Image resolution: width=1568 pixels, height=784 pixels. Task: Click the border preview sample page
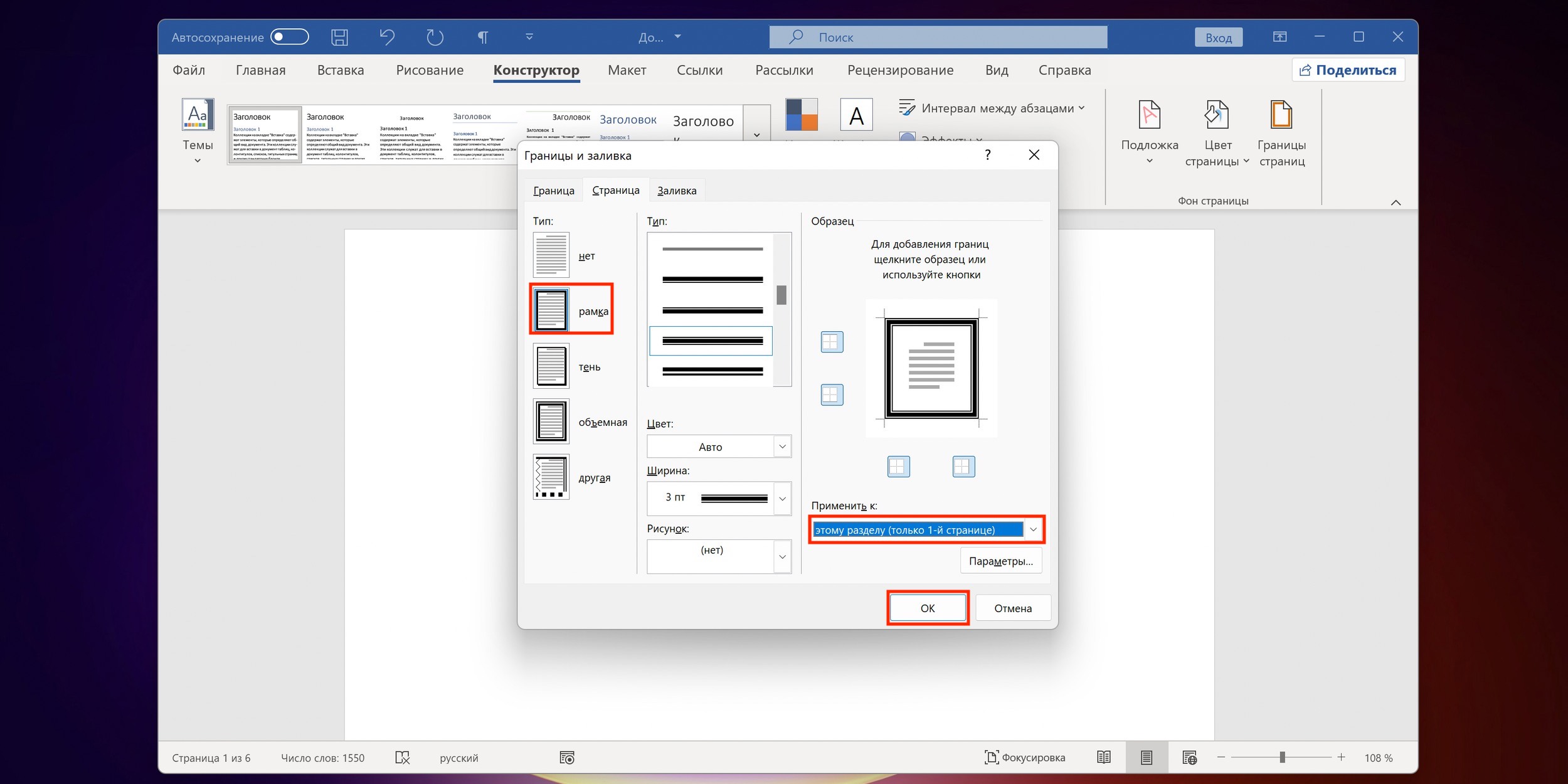[931, 368]
